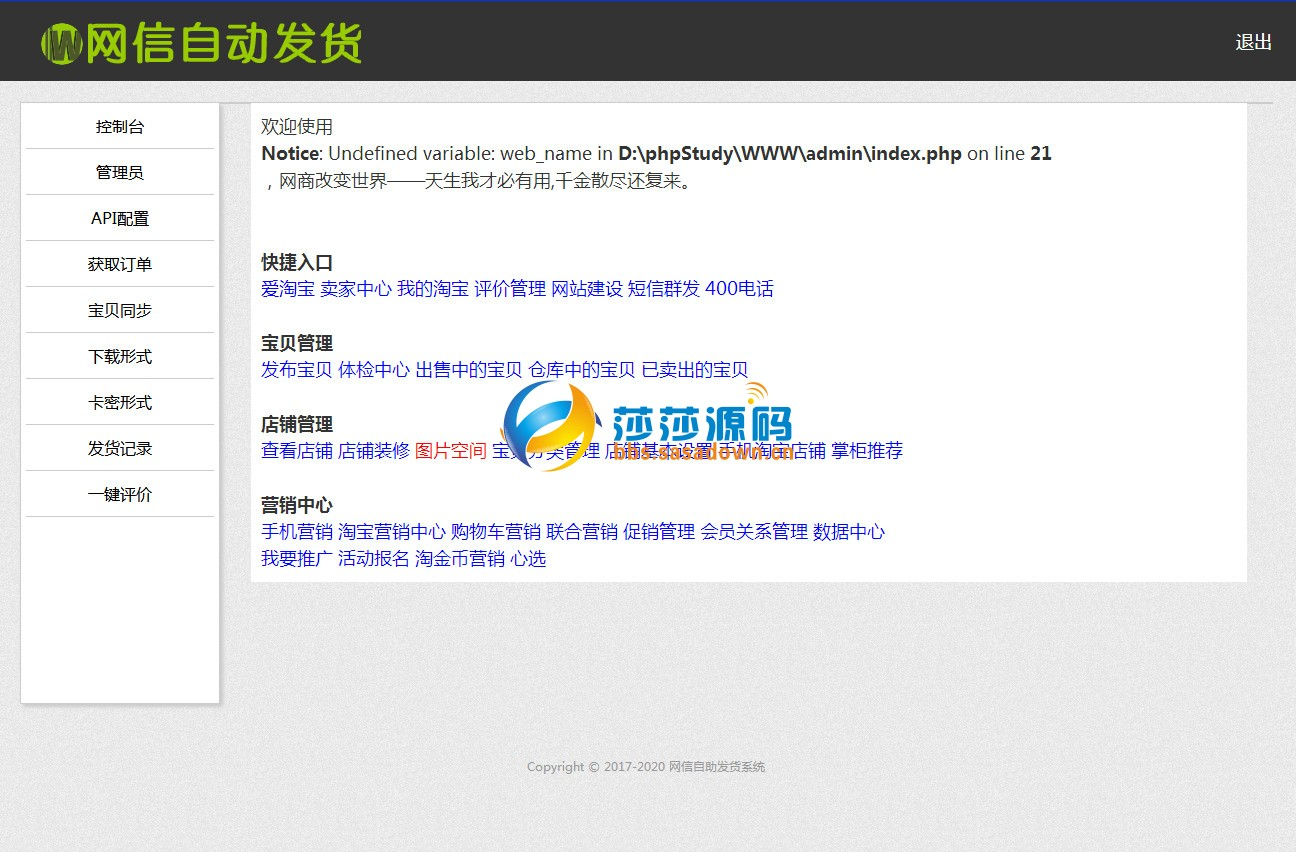The height and width of the screenshot is (852, 1296).
Task: Click the 网信自动发货 logo in the header
Action: click(201, 43)
